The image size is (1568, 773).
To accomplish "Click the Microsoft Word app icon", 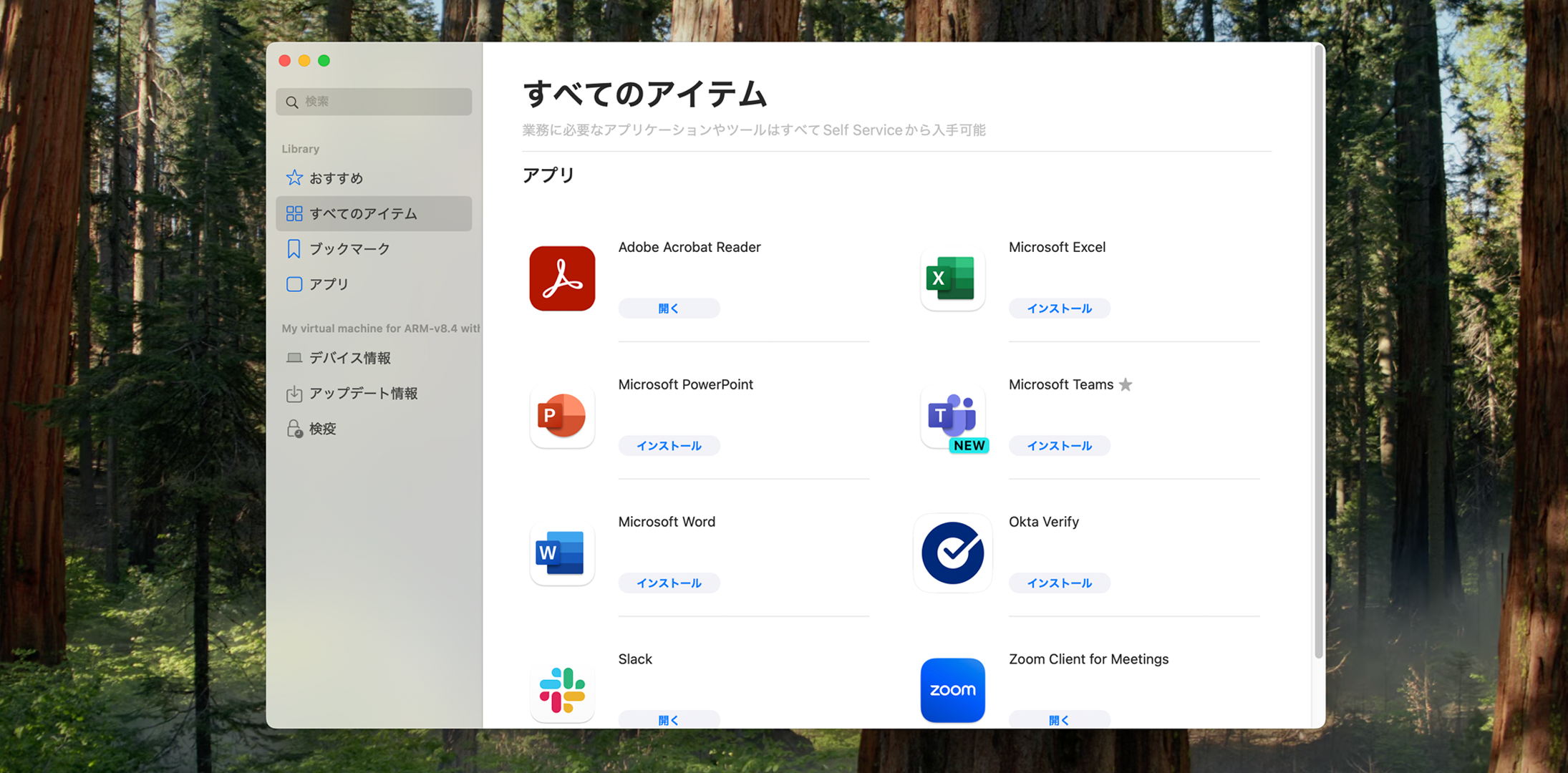I will coord(562,553).
